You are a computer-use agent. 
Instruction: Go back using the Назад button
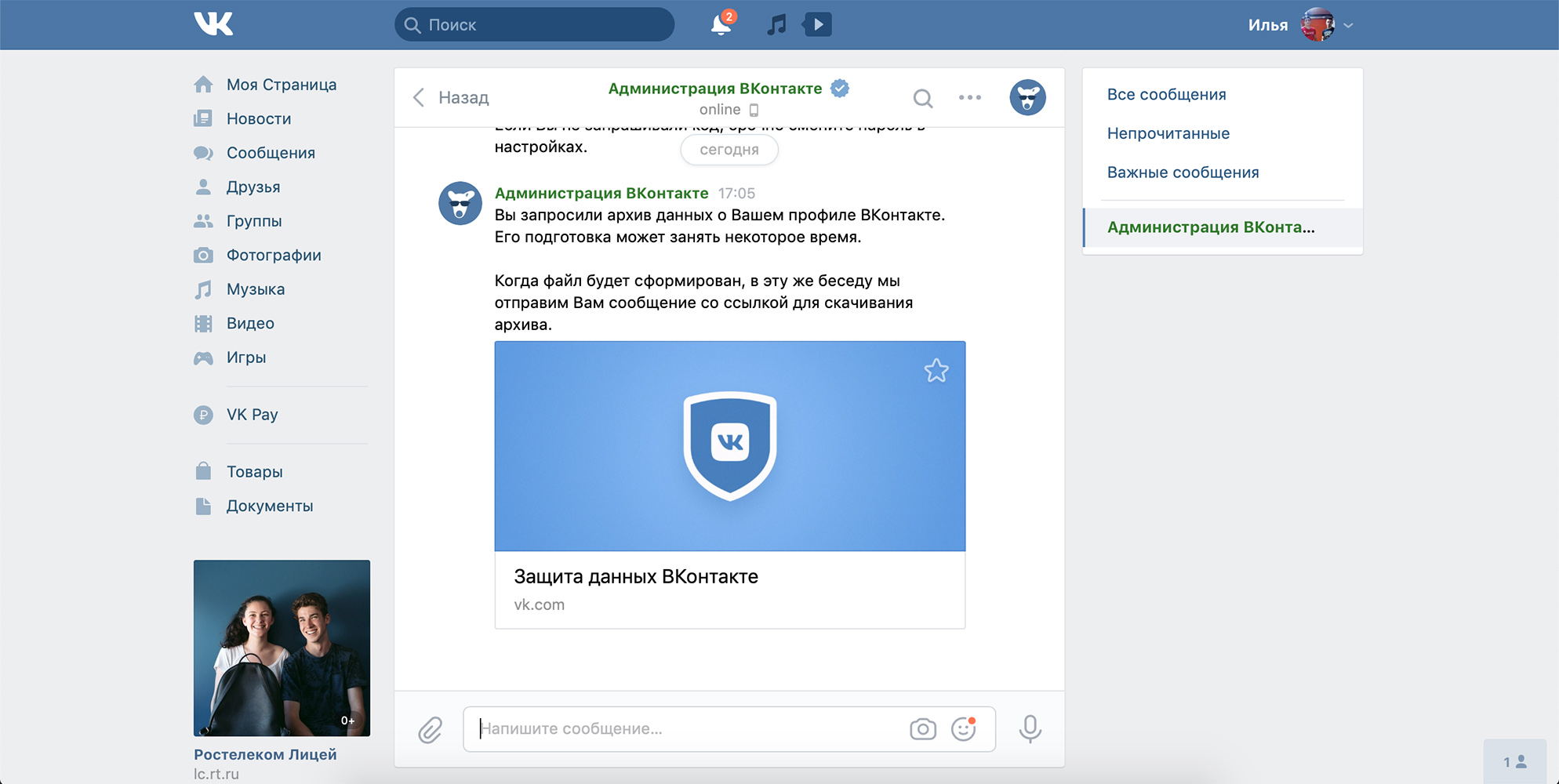click(x=451, y=98)
